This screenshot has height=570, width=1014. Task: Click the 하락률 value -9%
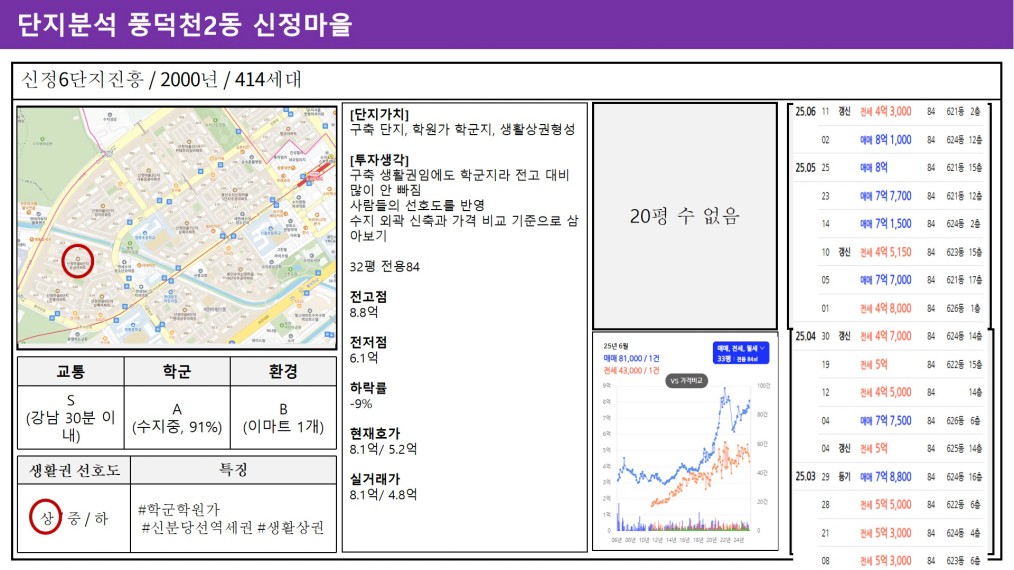point(361,404)
